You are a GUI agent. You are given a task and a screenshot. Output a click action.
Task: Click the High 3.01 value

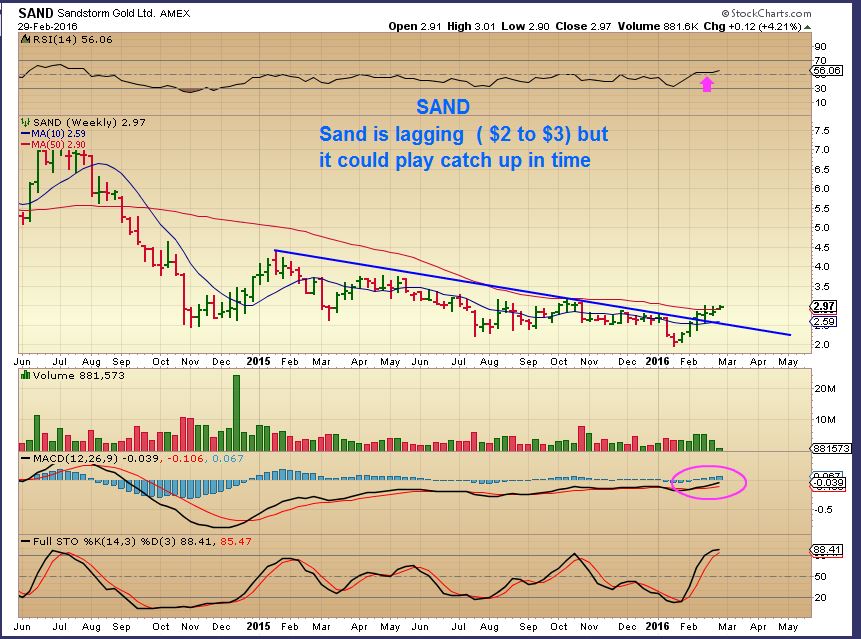click(x=472, y=26)
